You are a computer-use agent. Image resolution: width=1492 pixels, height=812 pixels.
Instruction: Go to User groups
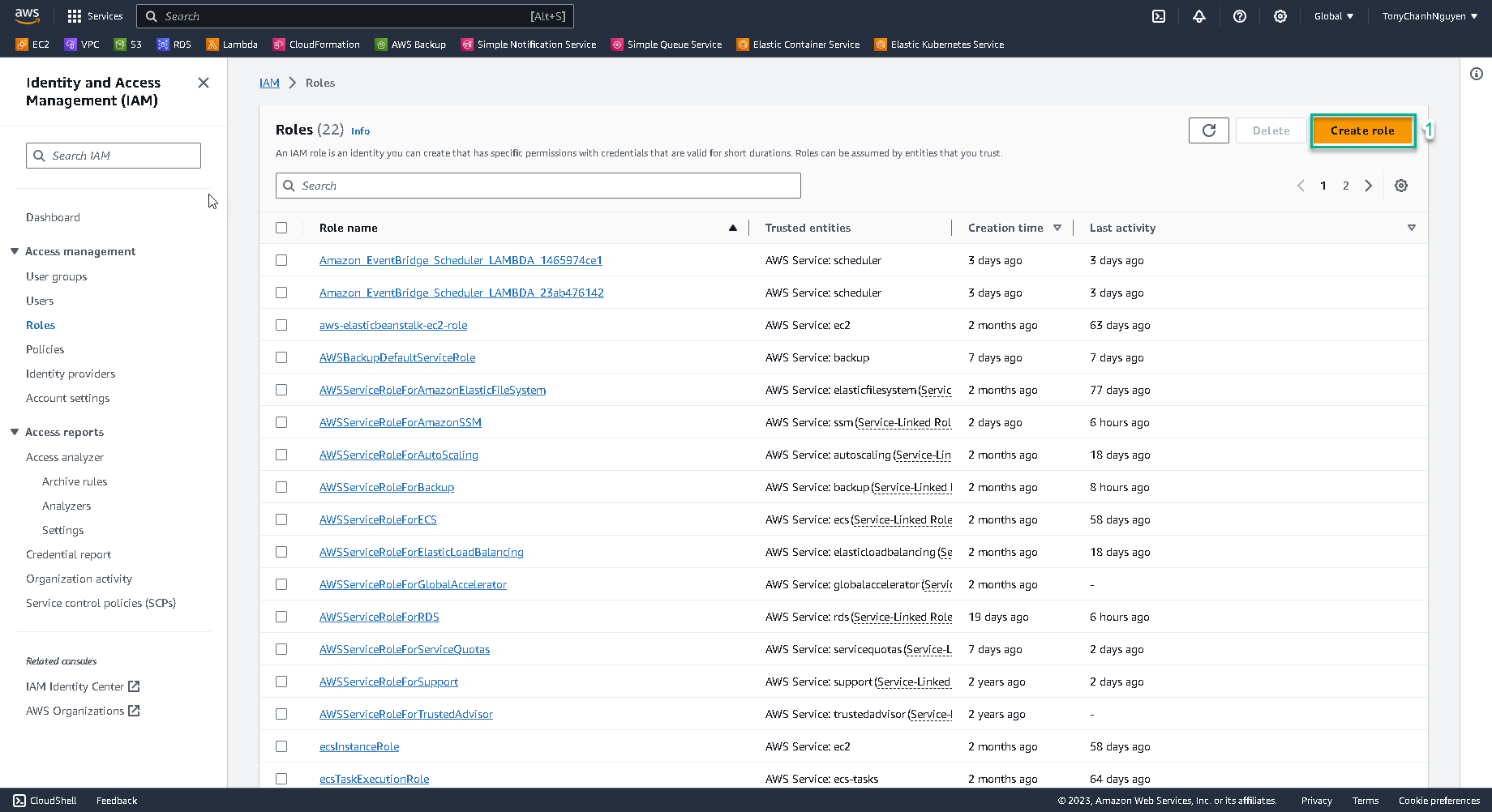point(56,276)
